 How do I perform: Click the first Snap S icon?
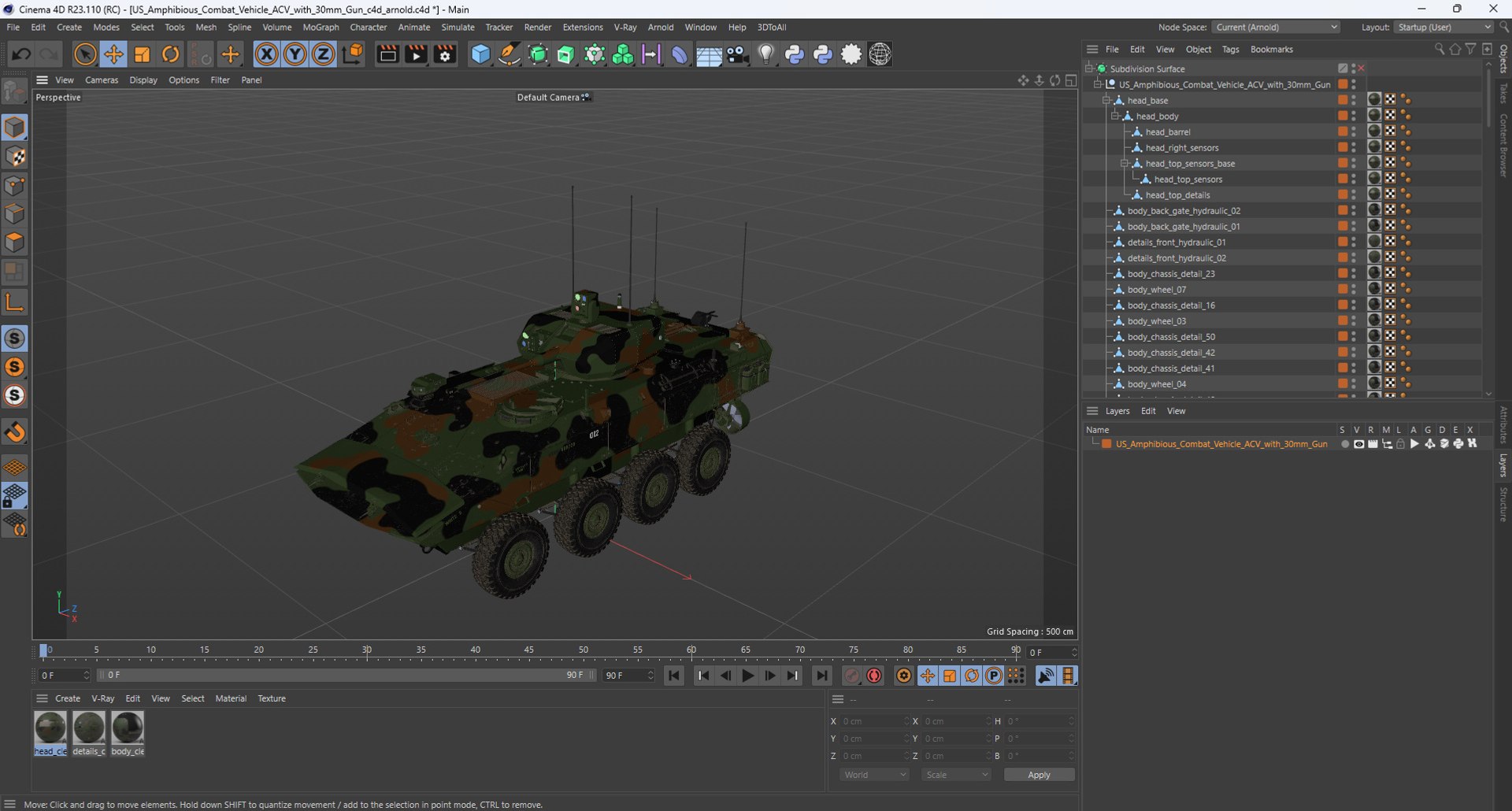(15, 339)
